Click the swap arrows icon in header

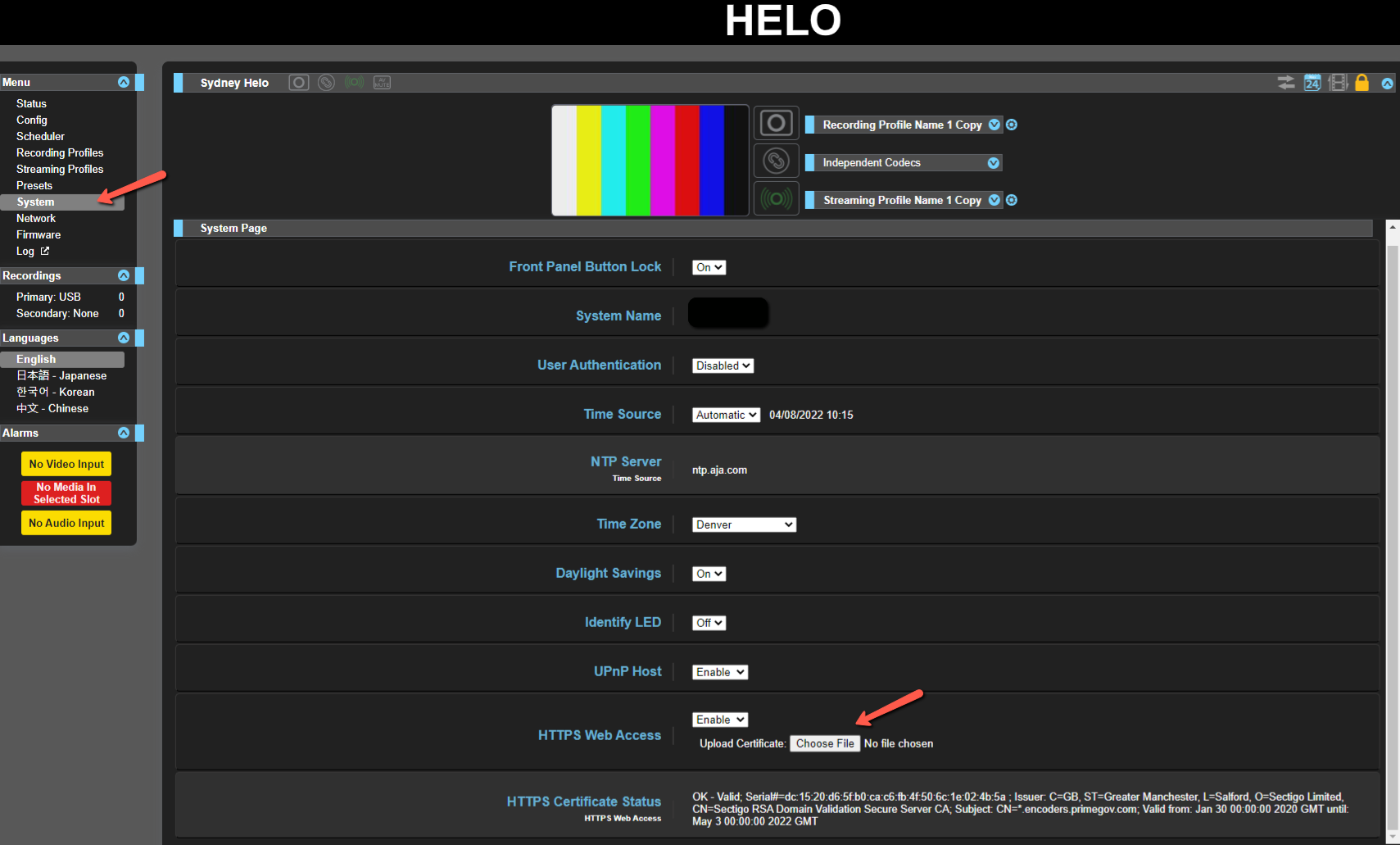point(1286,83)
